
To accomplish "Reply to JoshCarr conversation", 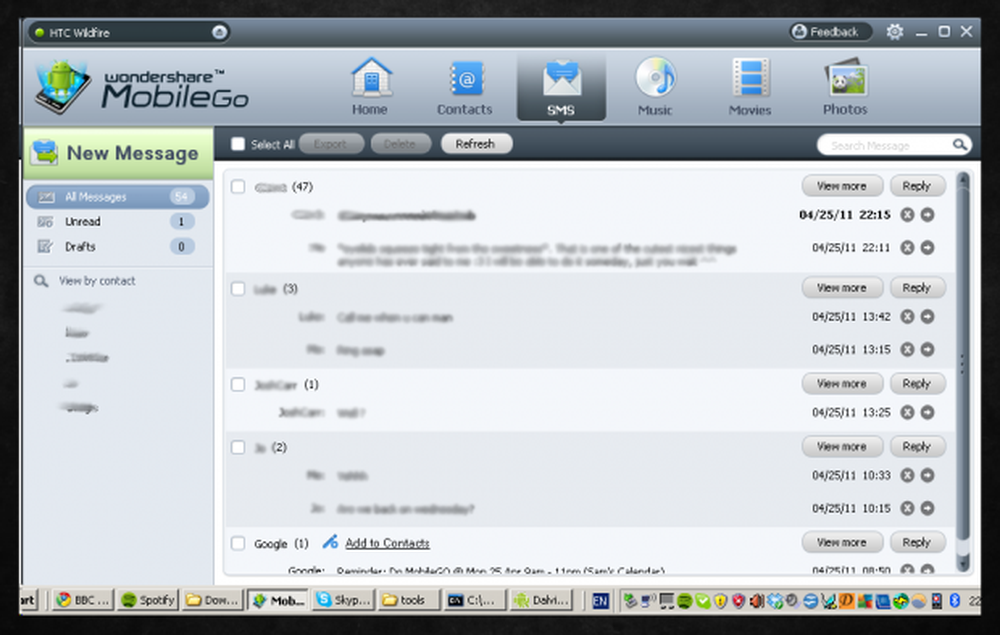I will [x=917, y=384].
